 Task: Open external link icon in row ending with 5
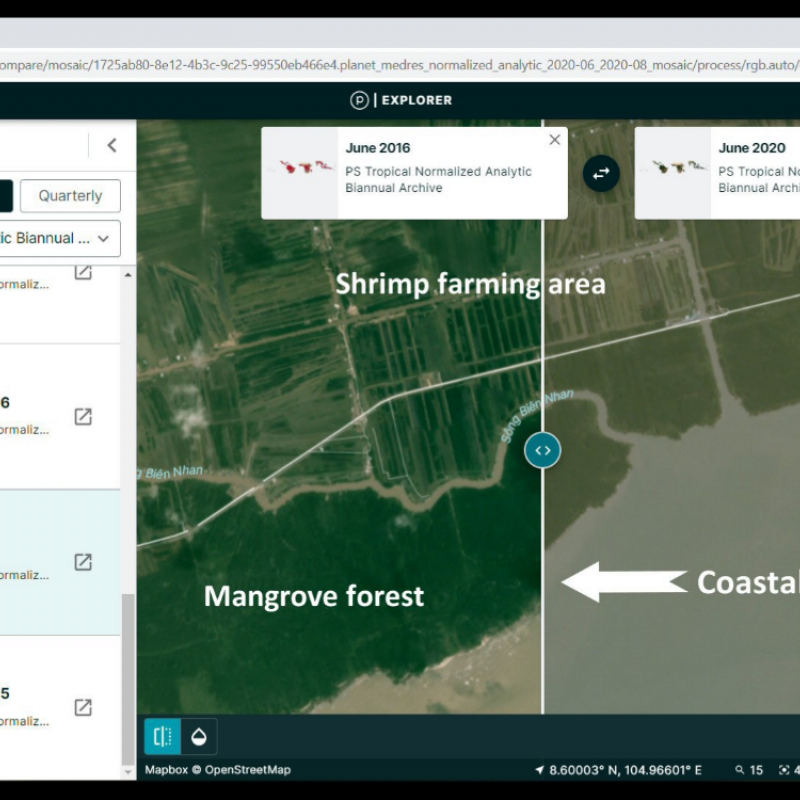point(83,707)
